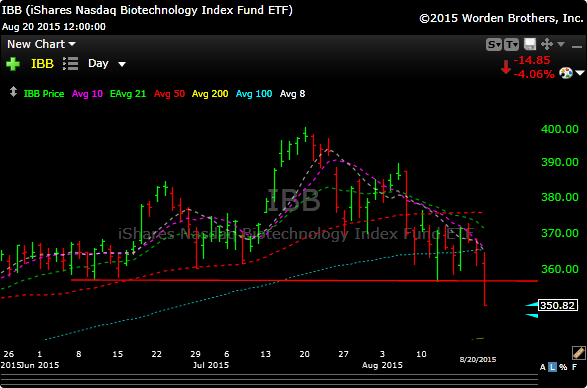Screen dimensions: 587x388
Task: Open the S dropdown button
Action: 494,45
